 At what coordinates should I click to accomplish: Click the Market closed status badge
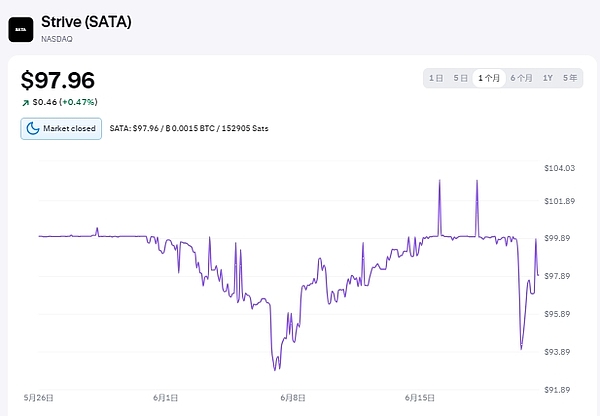click(x=61, y=129)
